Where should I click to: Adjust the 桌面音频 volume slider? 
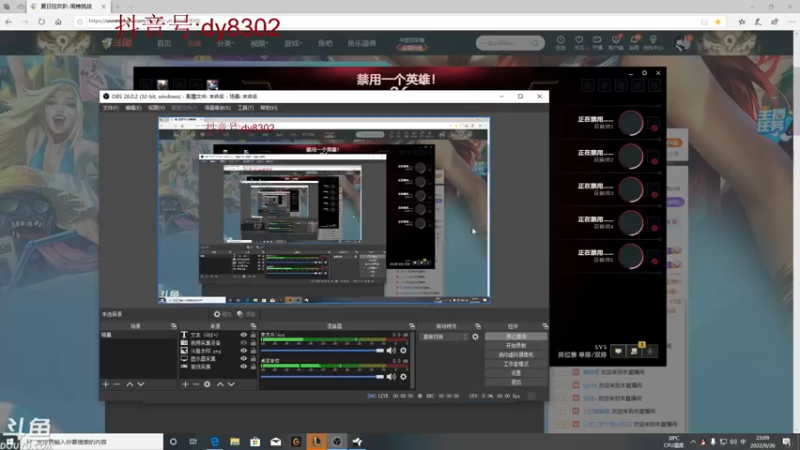coord(322,377)
